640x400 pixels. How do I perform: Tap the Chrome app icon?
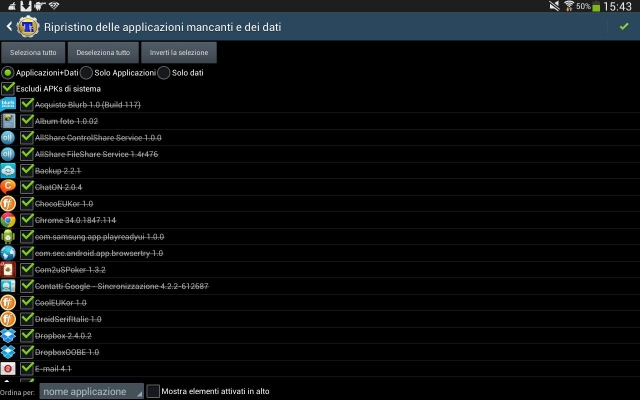point(8,220)
